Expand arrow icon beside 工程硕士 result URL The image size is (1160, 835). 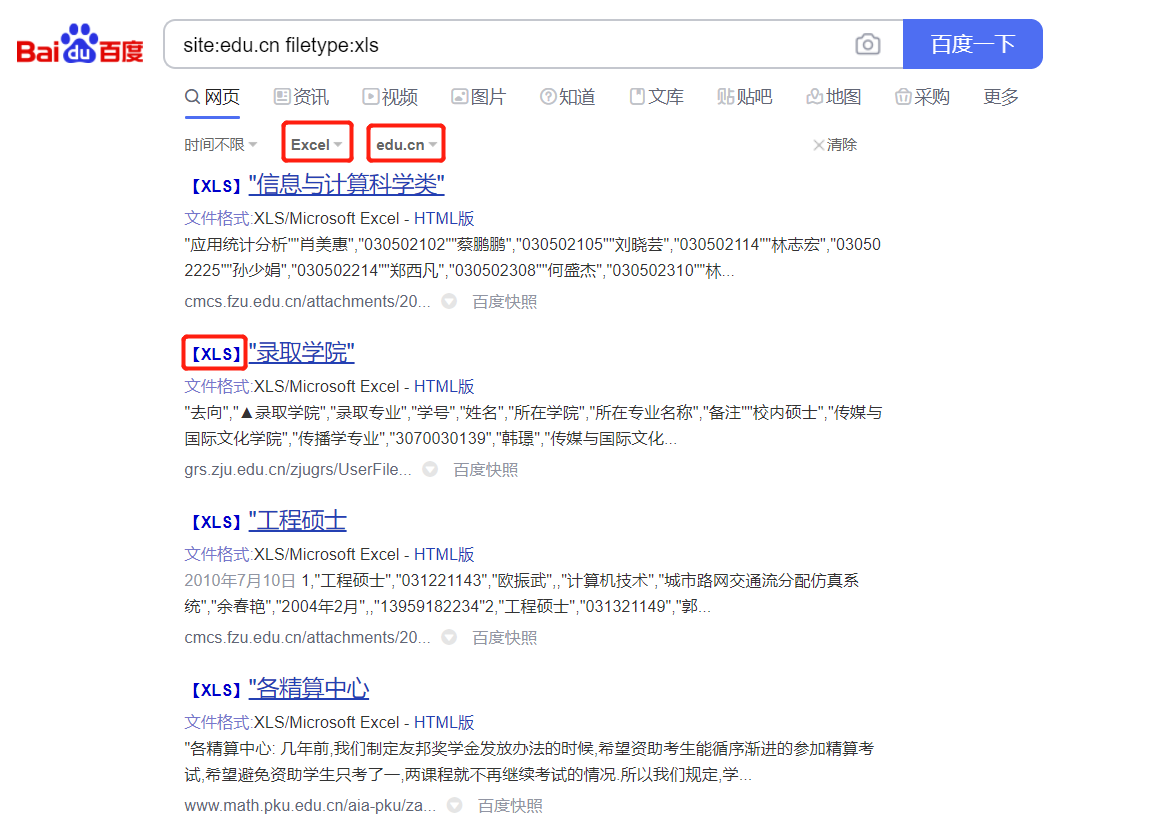coord(449,638)
